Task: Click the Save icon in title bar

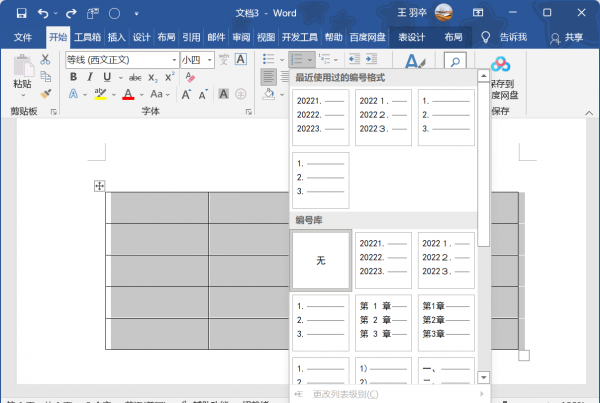Action: [21, 13]
